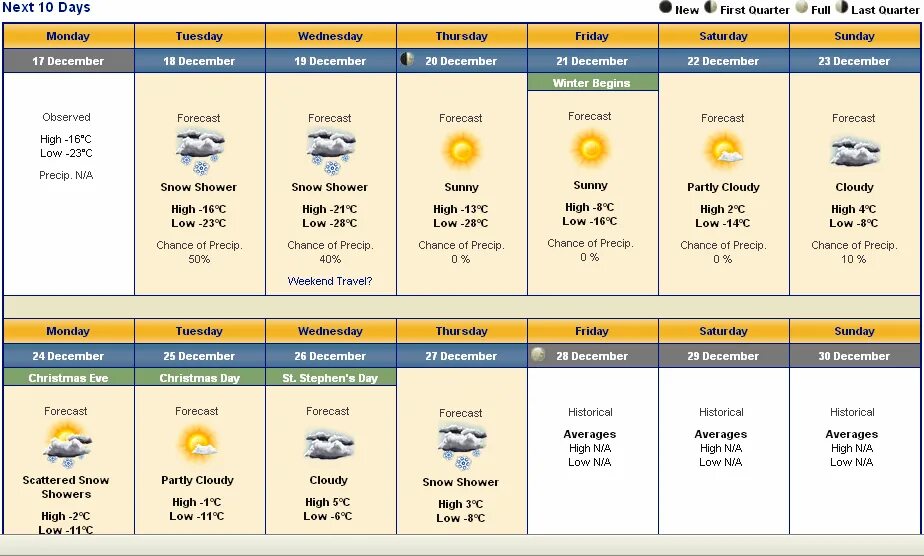Click the snow shower icon for 18 December
This screenshot has width=924, height=556.
(200, 153)
